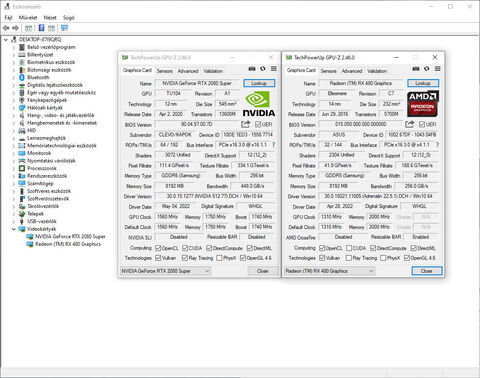Click the Back arrow in Device Manager toolbar
This screenshot has height=378, width=480.
6,28
